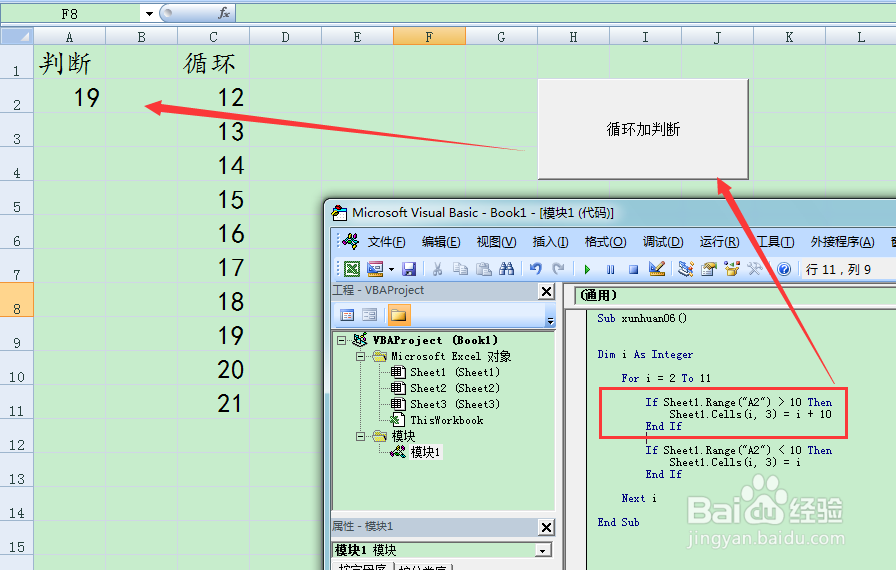Open the 编辑(E) menu
This screenshot has width=896, height=570.
441,242
